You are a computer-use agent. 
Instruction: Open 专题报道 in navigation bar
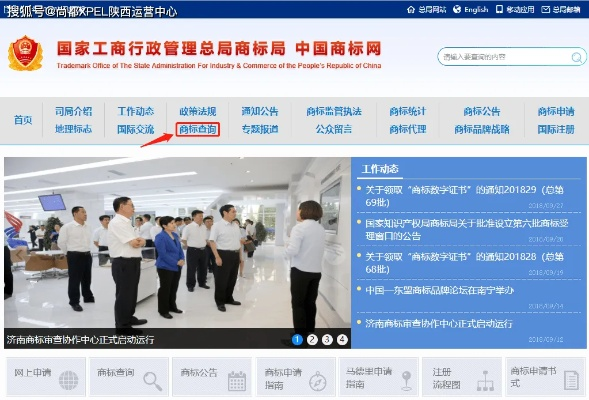point(260,129)
